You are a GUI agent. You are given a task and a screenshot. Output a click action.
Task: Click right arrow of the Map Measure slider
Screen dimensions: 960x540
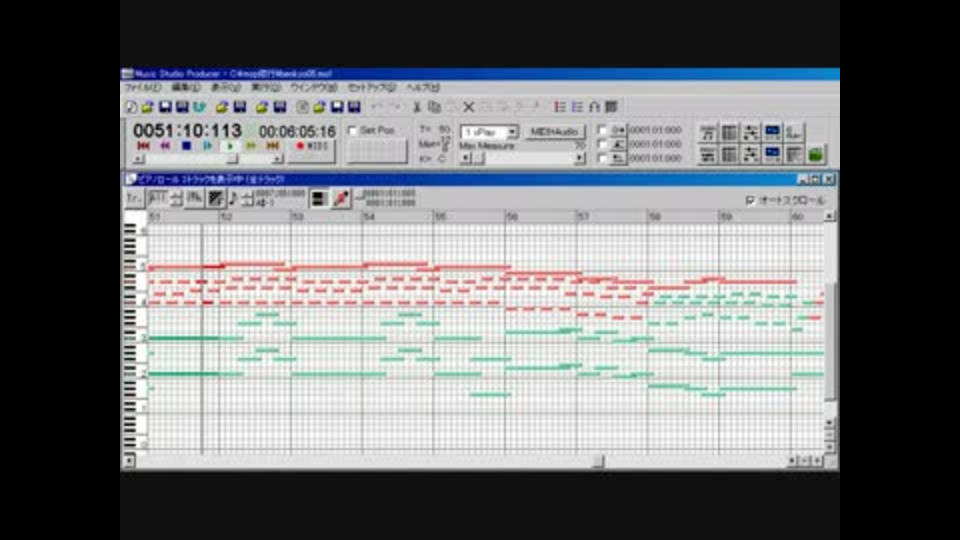(579, 159)
